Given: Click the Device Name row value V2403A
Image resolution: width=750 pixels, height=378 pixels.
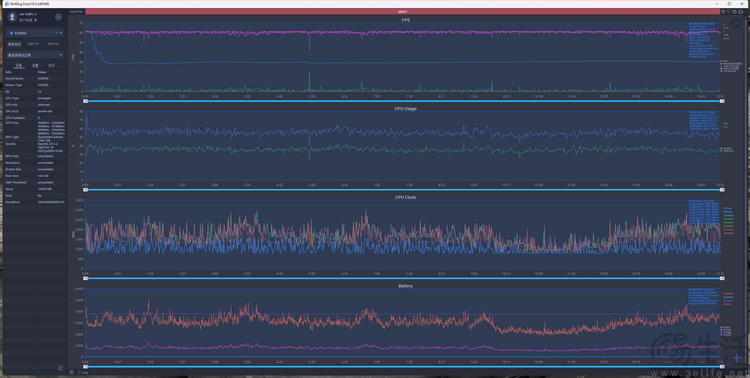Looking at the screenshot, I should click(x=43, y=78).
